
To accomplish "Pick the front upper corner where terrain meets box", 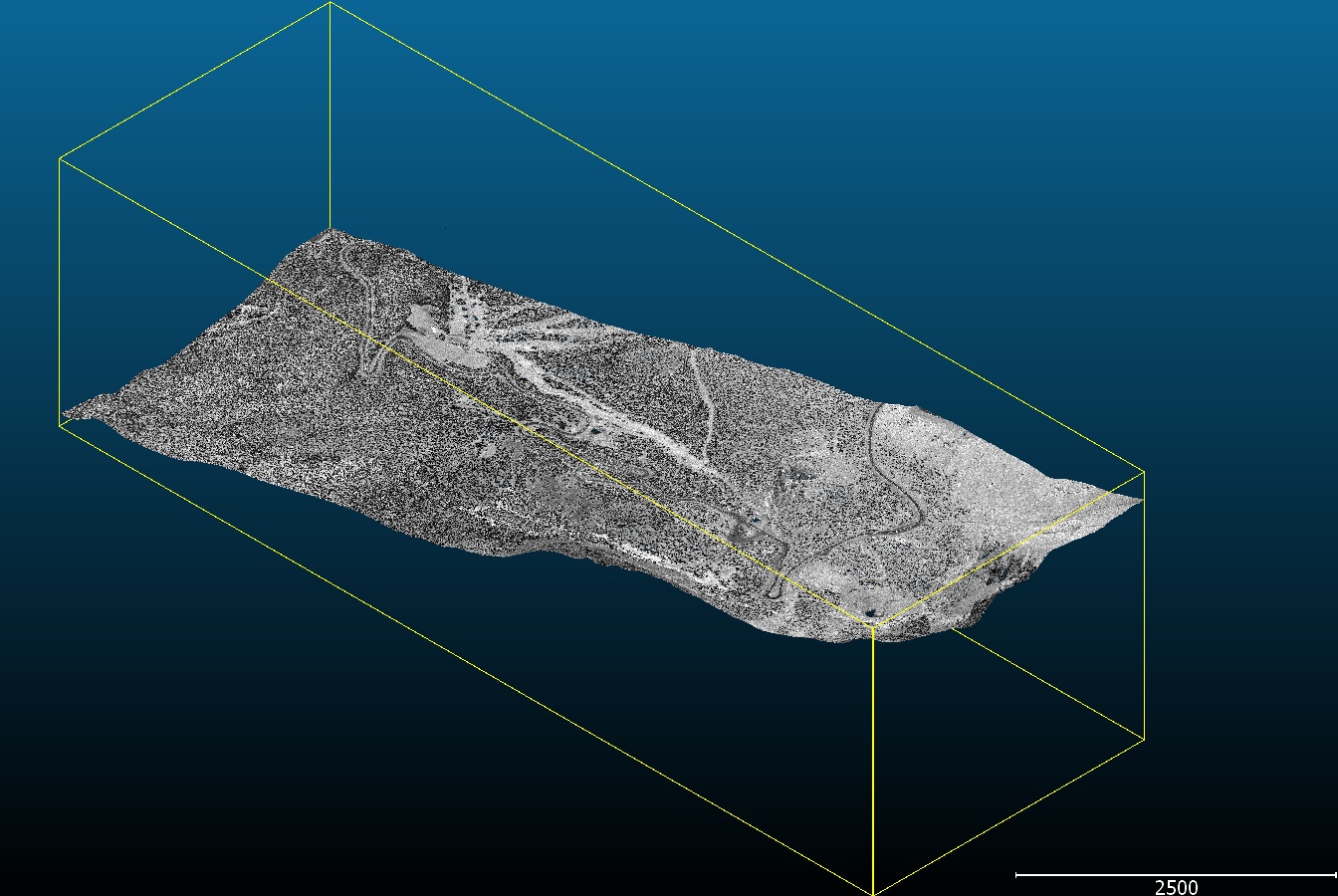I will pos(873,626).
